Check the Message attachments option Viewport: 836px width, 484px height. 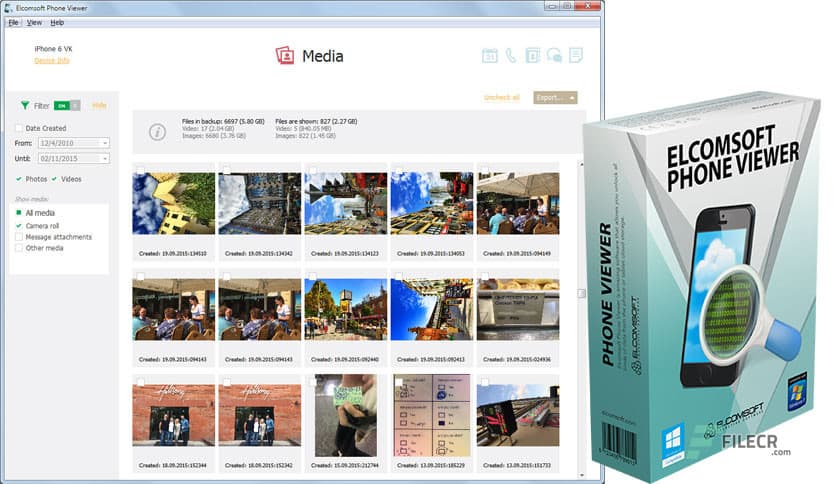click(x=19, y=237)
